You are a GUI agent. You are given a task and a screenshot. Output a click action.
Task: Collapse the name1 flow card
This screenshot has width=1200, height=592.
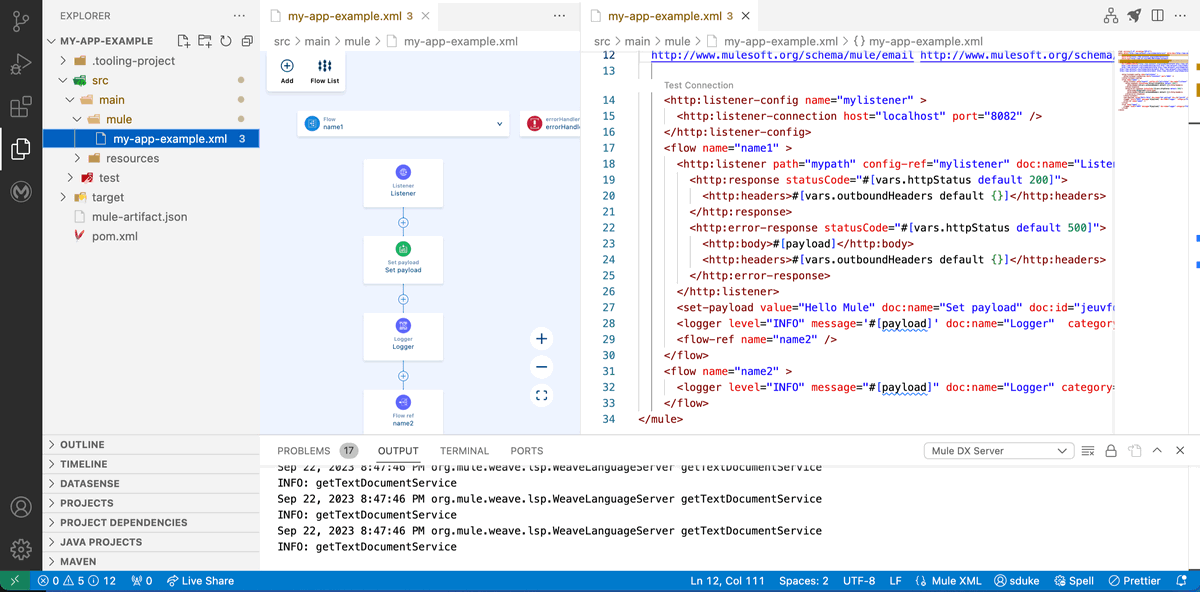tap(499, 124)
